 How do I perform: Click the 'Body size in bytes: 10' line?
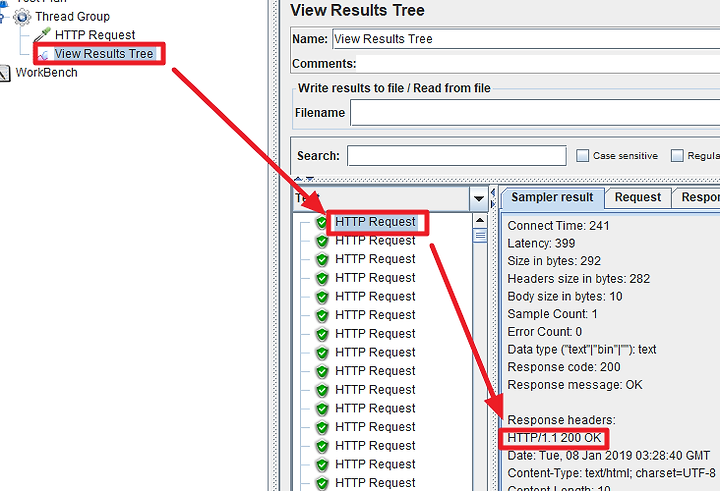[564, 296]
